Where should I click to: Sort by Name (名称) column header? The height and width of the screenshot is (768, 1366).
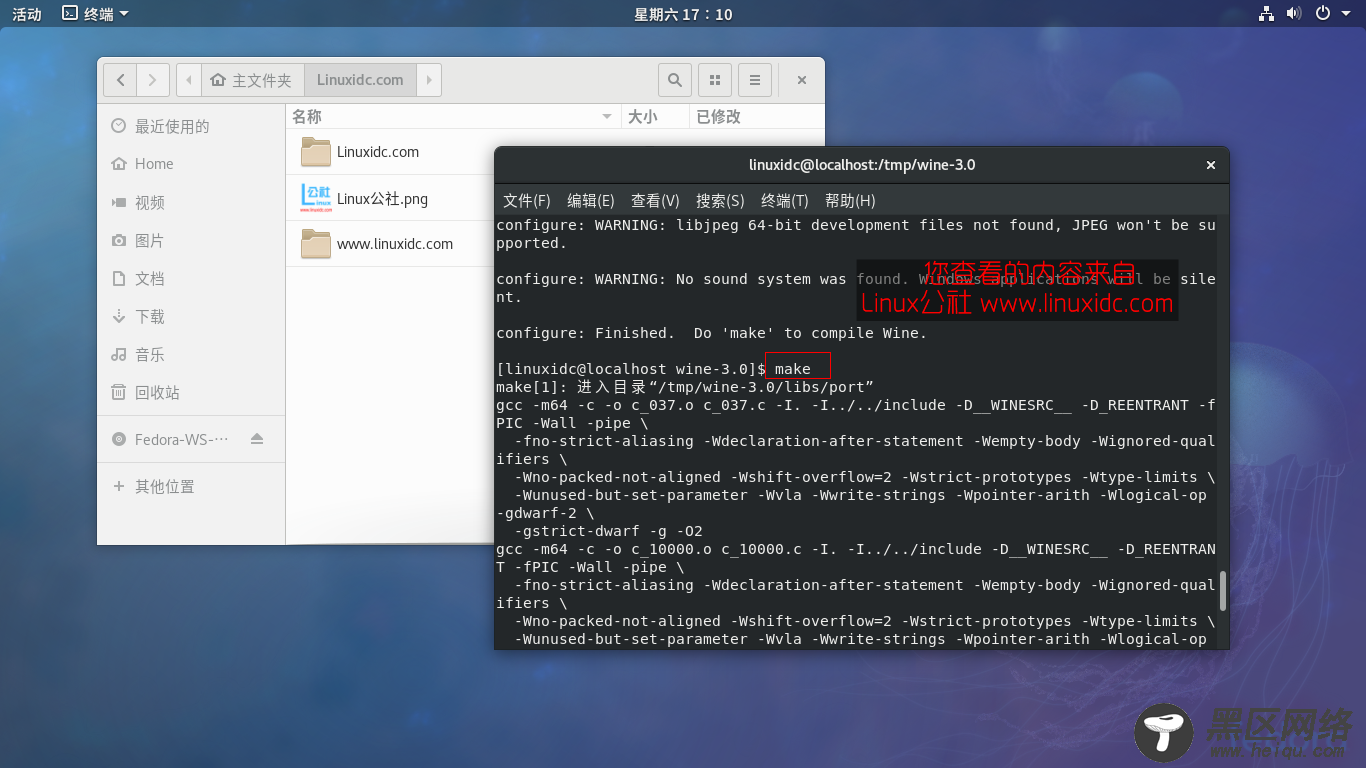[453, 117]
